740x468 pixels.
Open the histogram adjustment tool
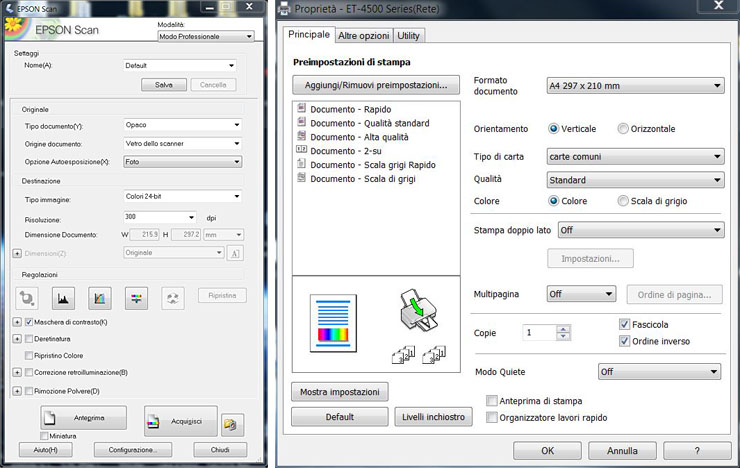62,296
